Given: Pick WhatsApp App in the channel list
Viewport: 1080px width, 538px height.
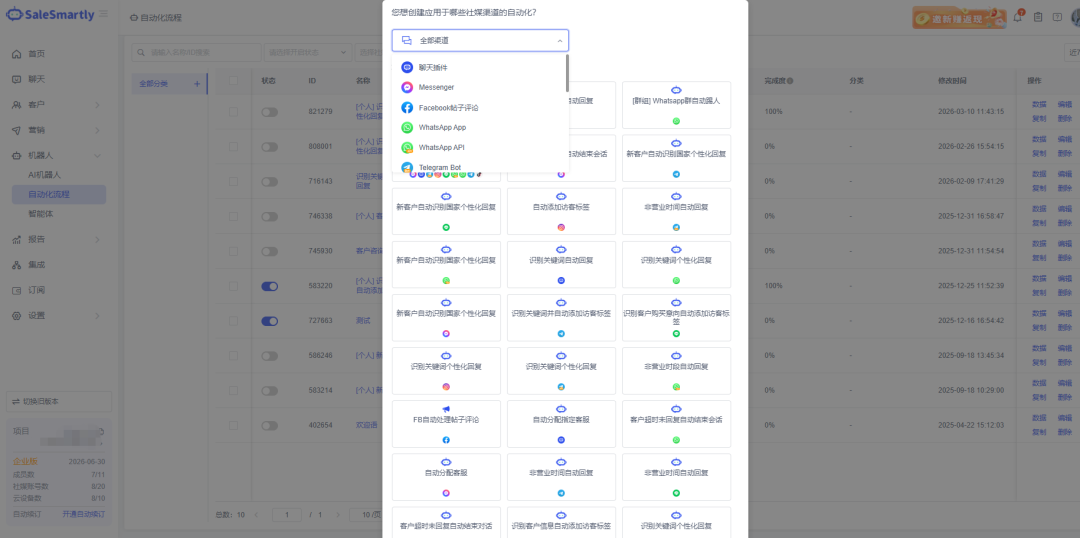Looking at the screenshot, I should click(x=442, y=127).
